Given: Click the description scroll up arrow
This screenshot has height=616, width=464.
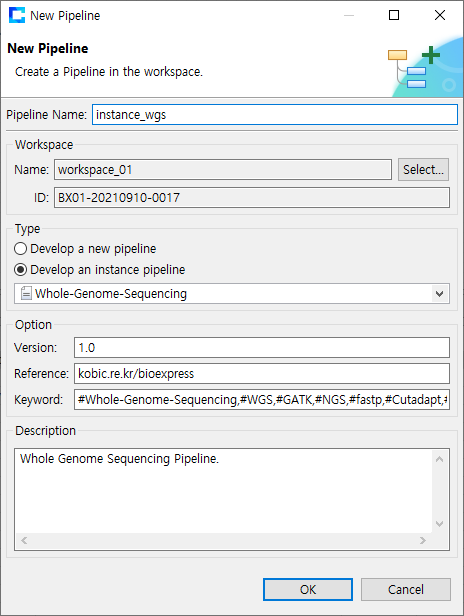Looking at the screenshot, I should pyautogui.click(x=440, y=459).
